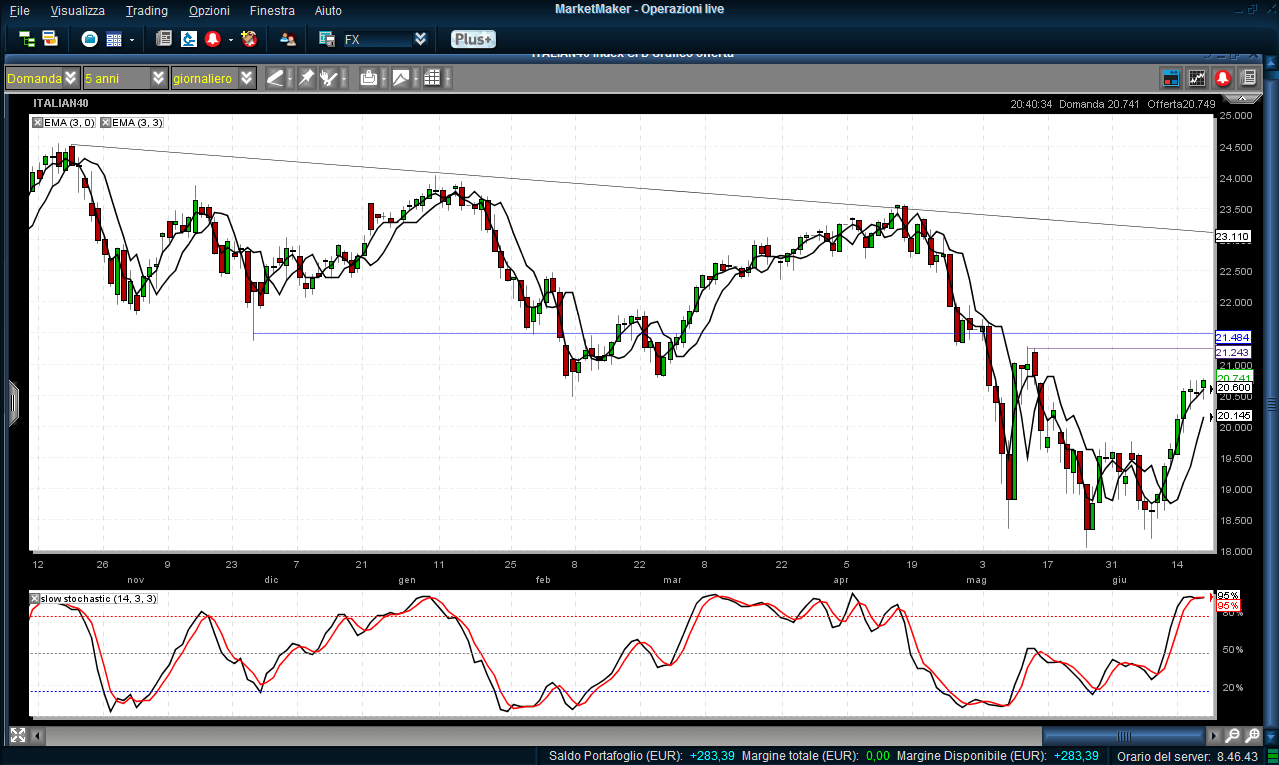Expand the FX market selector dropdown
The height and width of the screenshot is (765, 1279).
[x=420, y=39]
